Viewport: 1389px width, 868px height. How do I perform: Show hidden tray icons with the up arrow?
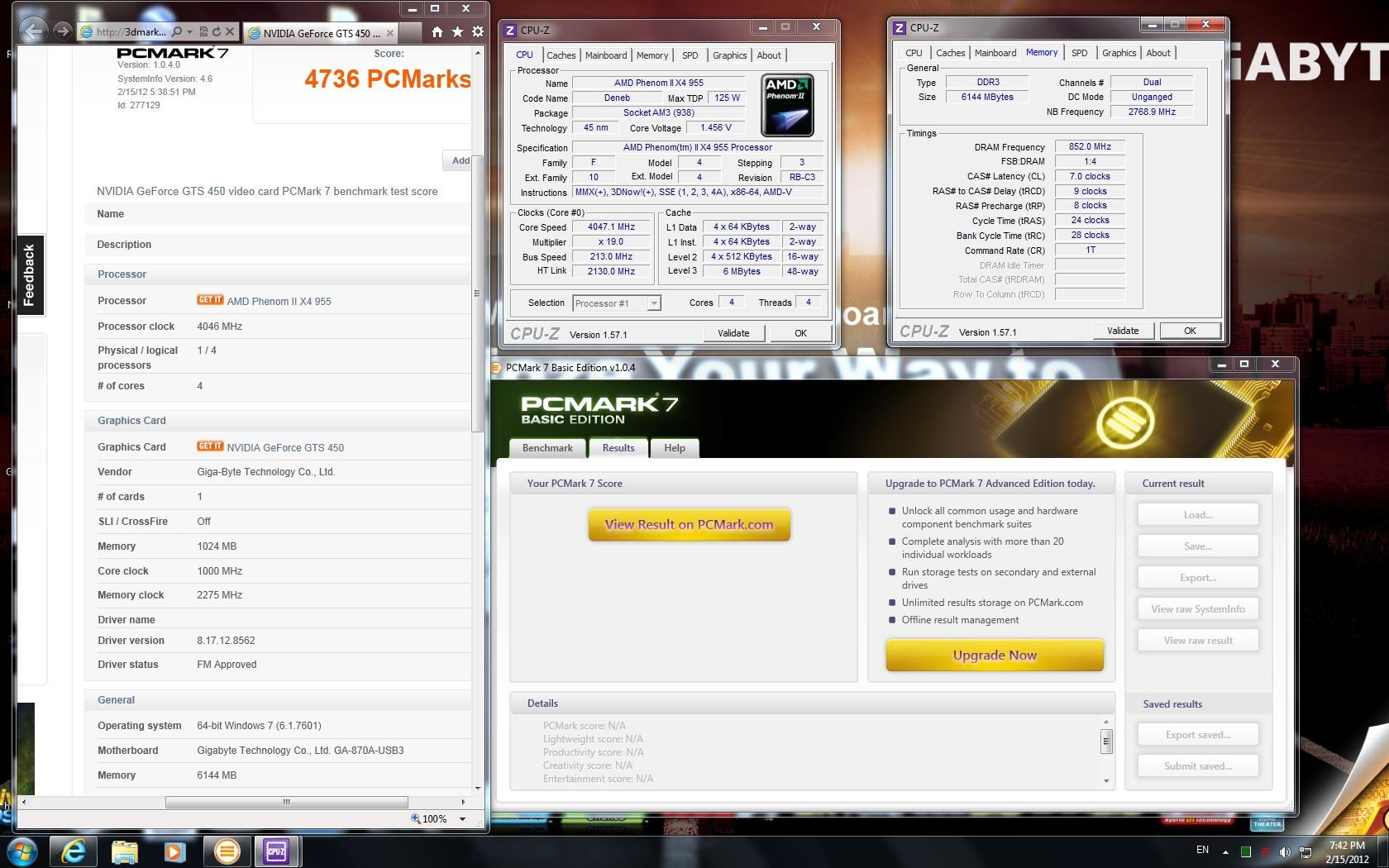pos(1224,851)
